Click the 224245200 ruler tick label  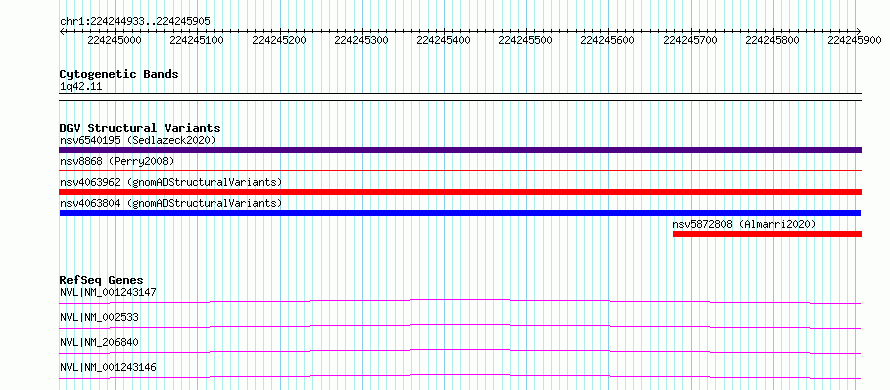(279, 40)
